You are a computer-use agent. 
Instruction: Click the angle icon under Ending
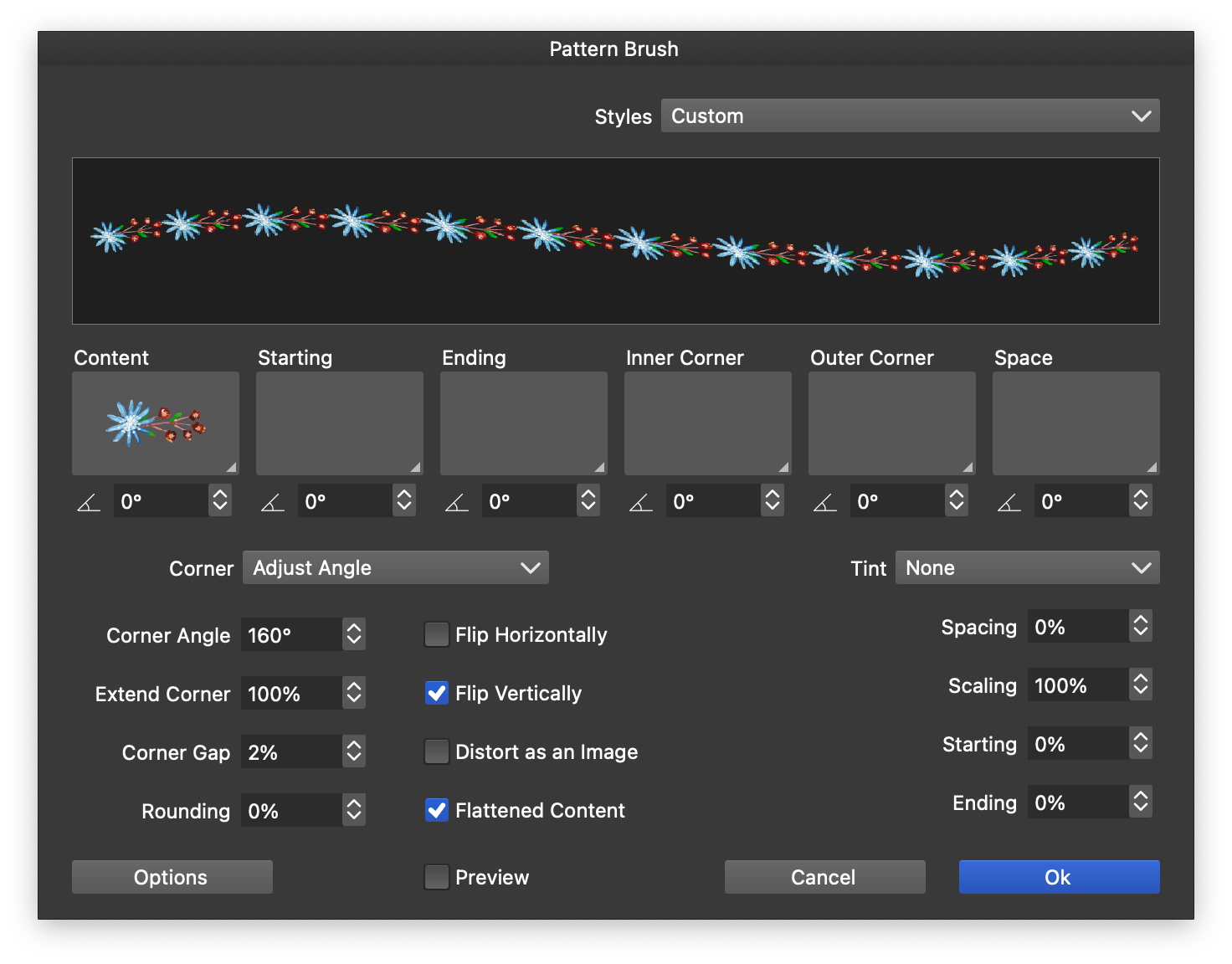point(457,502)
